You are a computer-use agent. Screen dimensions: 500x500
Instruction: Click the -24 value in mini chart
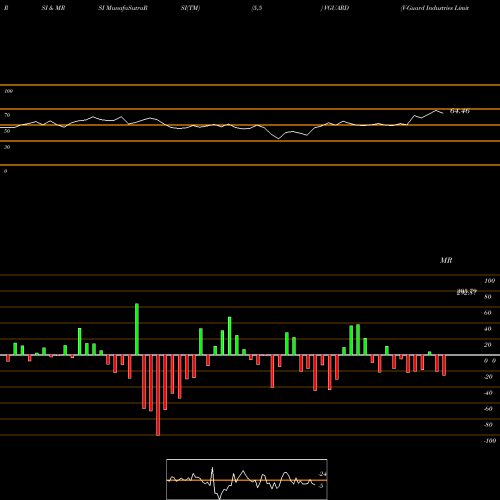[322, 474]
